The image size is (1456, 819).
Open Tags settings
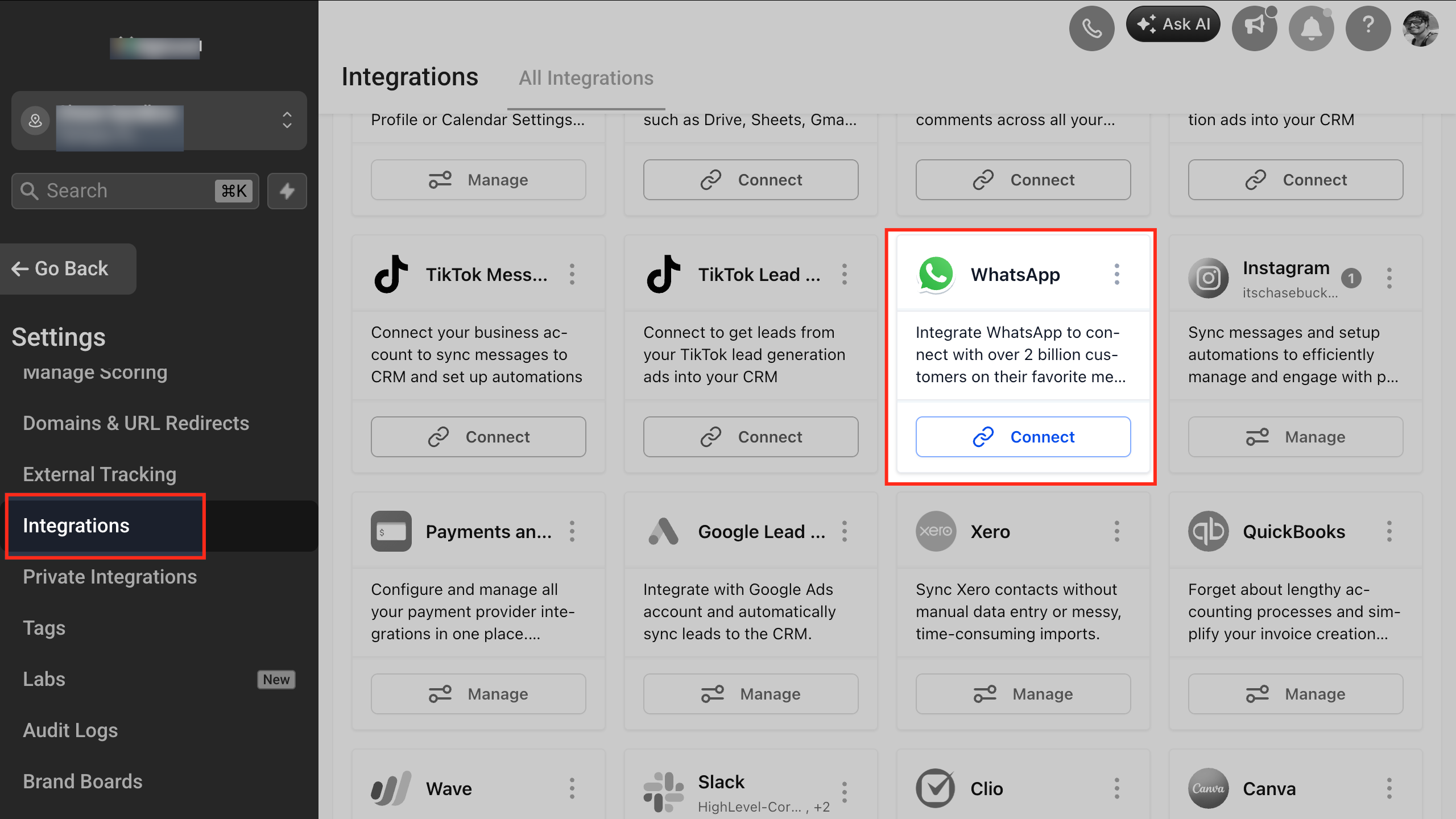coord(44,628)
